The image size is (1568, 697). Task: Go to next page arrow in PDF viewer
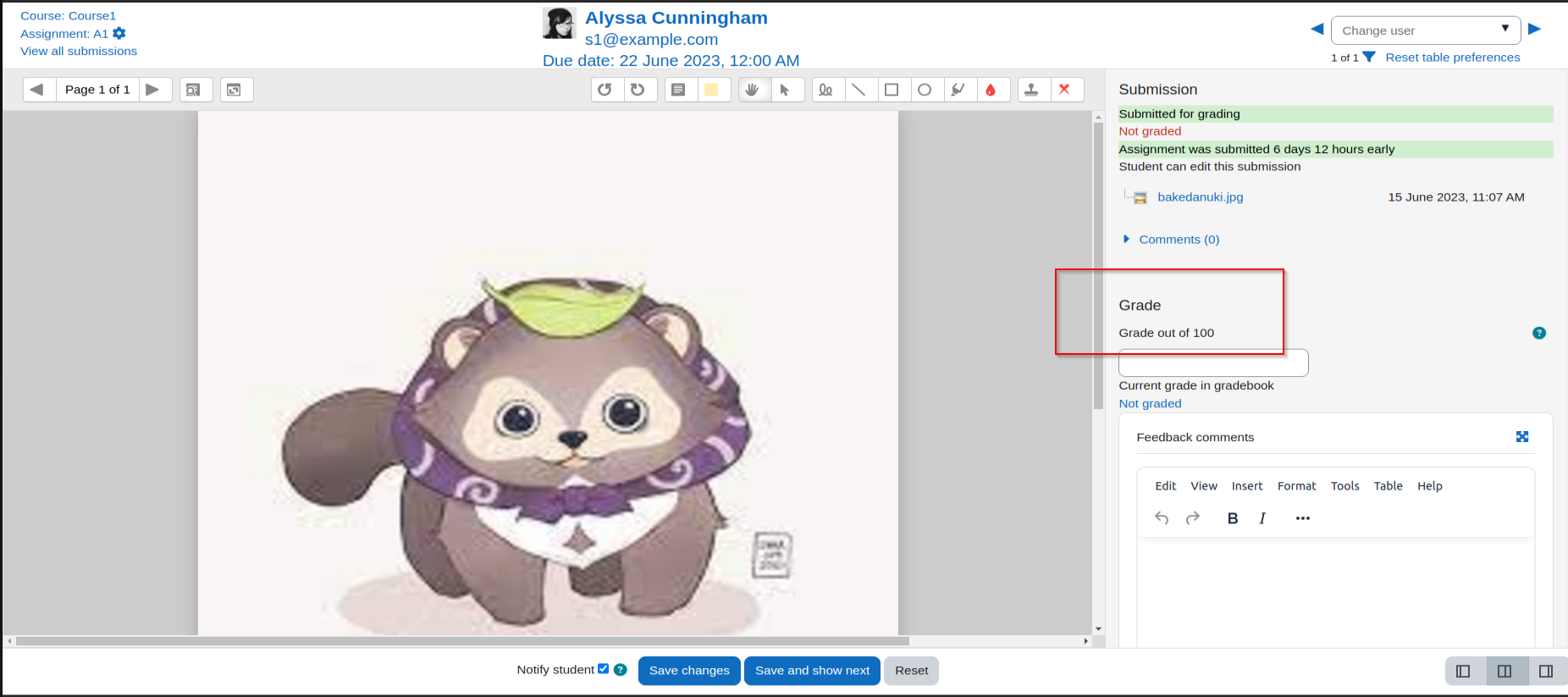tap(153, 90)
